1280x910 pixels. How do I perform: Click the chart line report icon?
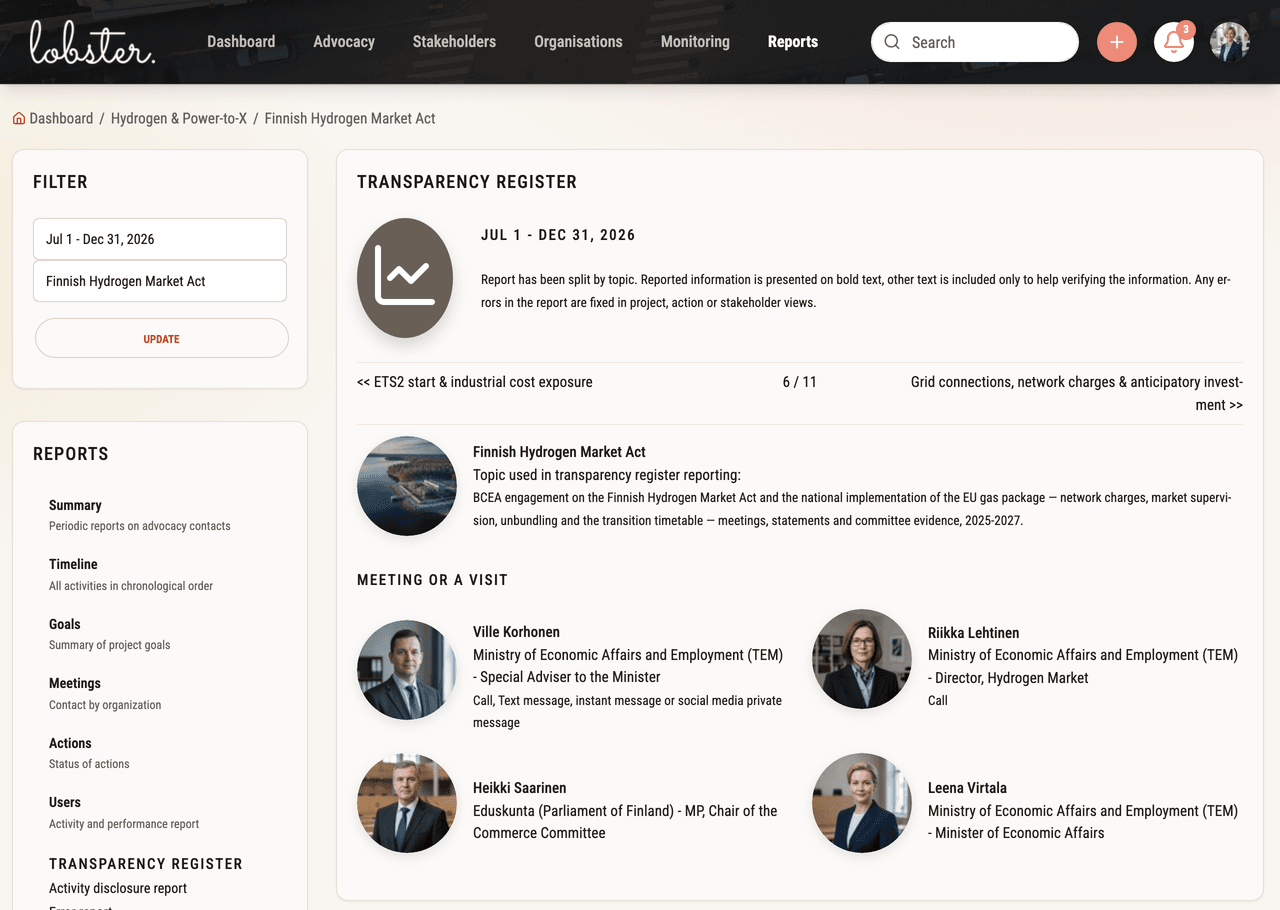click(405, 278)
